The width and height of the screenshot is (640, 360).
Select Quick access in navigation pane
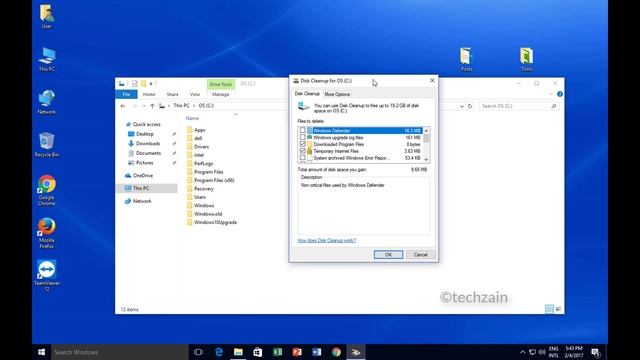147,124
